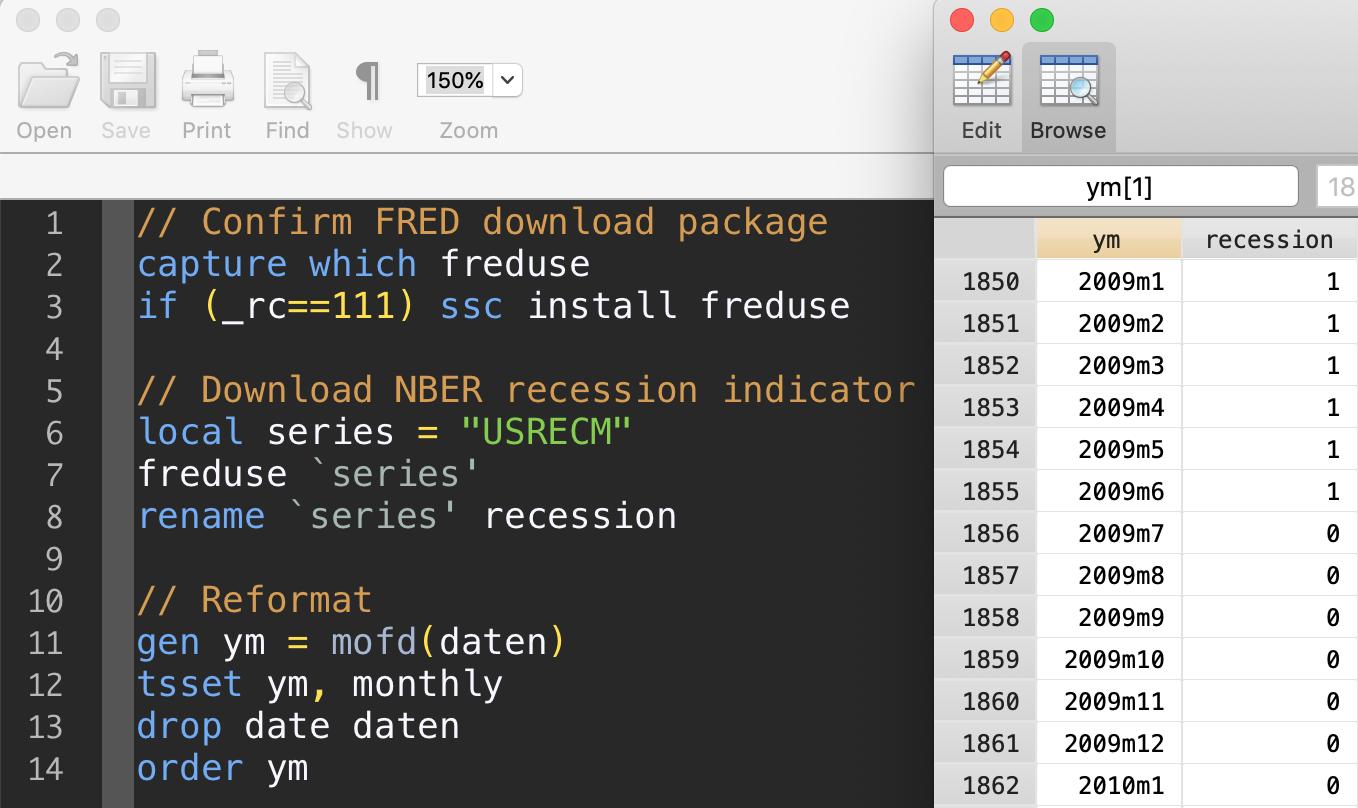Select cell 2010m1 in ym column

pos(1108,786)
